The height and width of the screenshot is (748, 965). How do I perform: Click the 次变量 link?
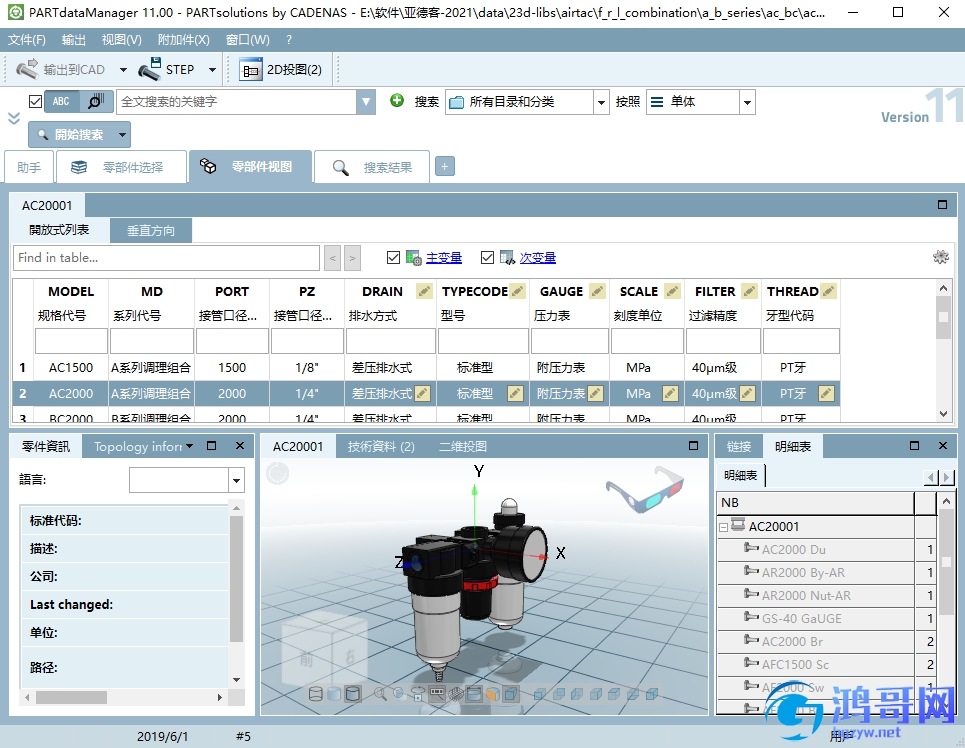(537, 258)
